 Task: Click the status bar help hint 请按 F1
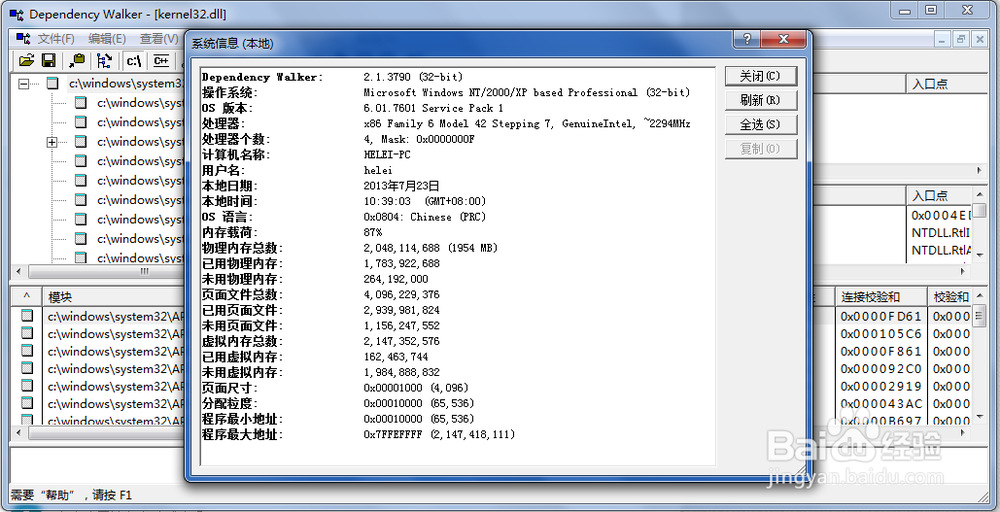click(x=112, y=494)
